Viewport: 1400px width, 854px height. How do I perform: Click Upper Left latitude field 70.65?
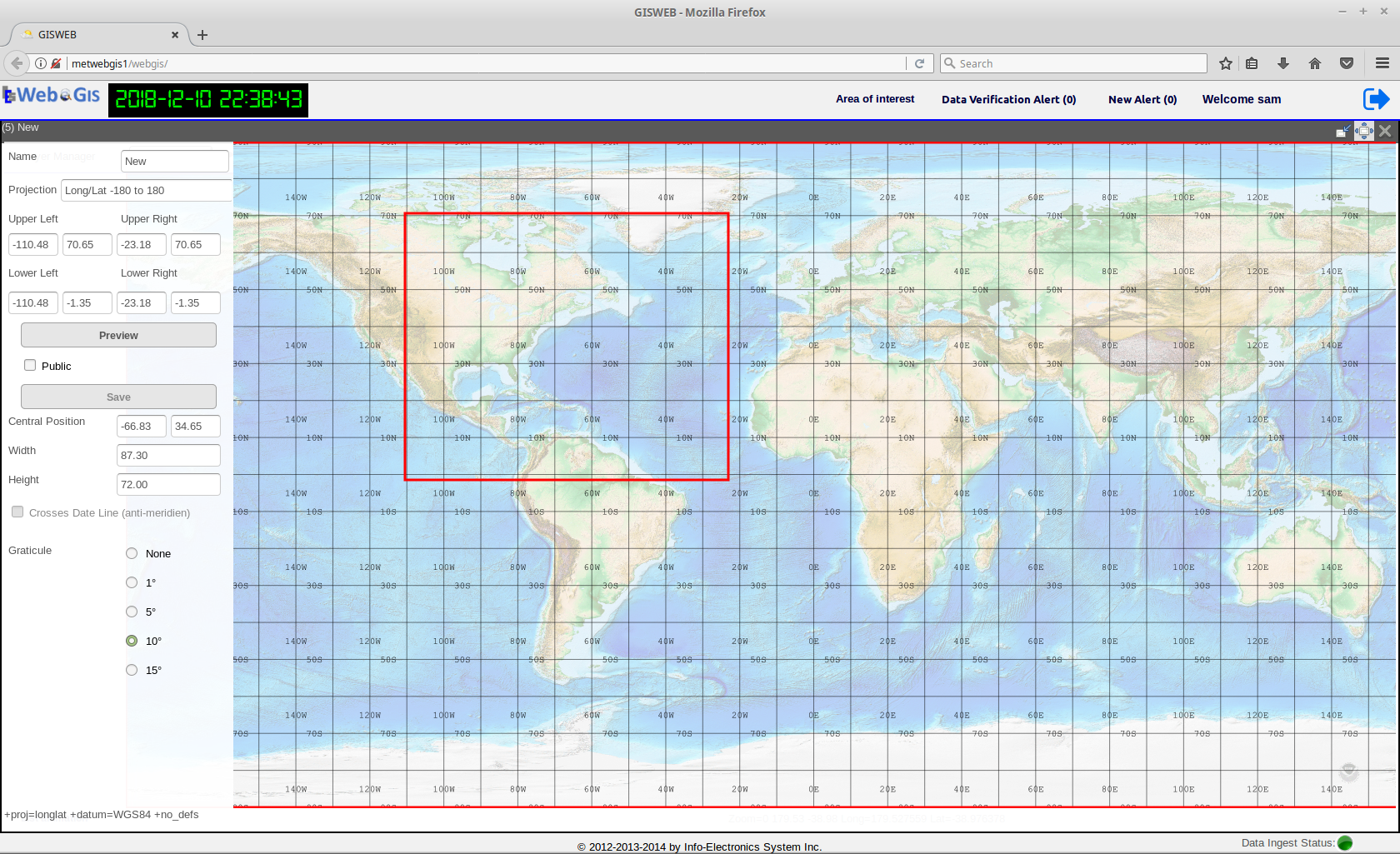point(87,244)
